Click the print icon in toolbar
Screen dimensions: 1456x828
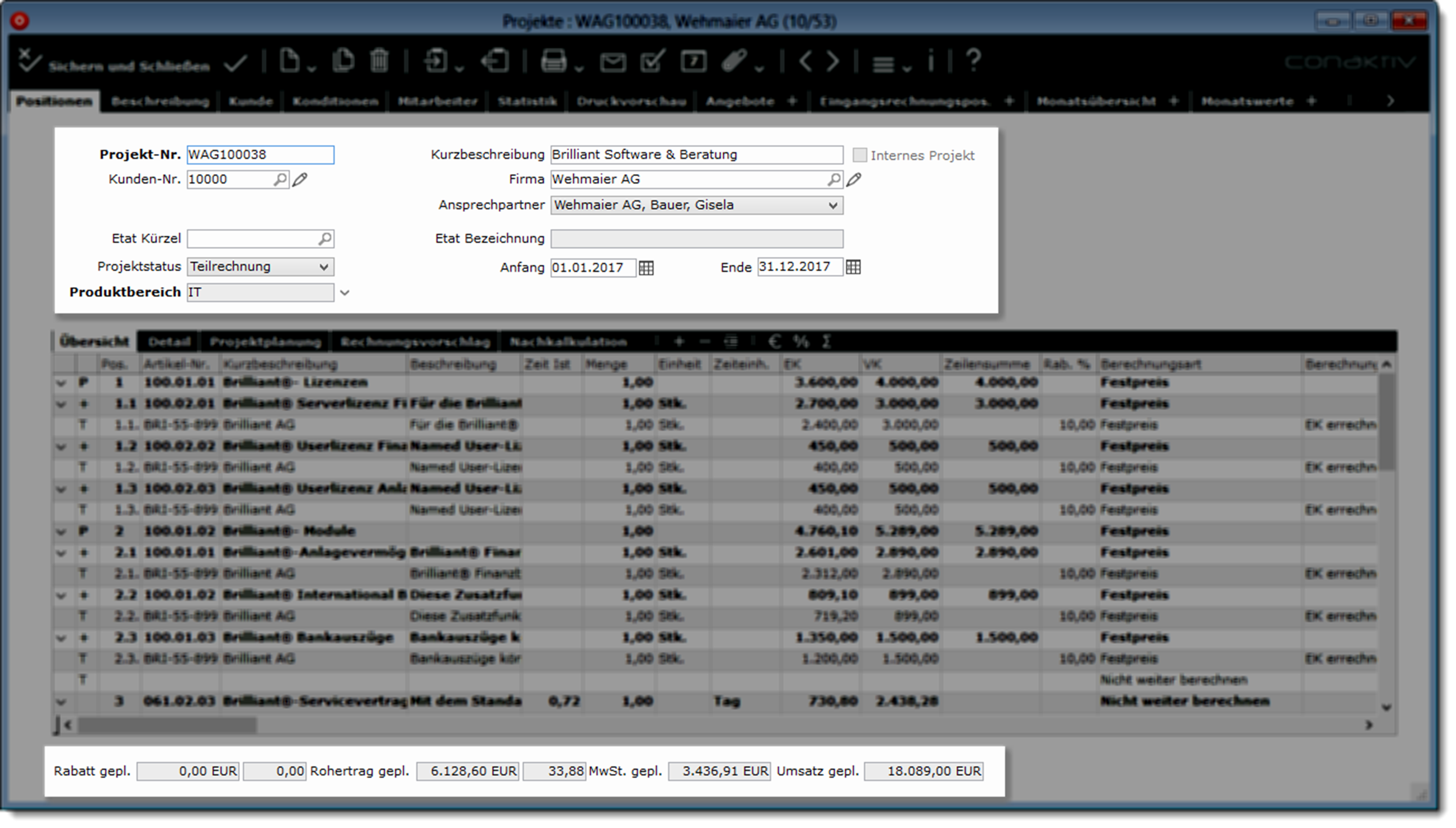[x=553, y=61]
